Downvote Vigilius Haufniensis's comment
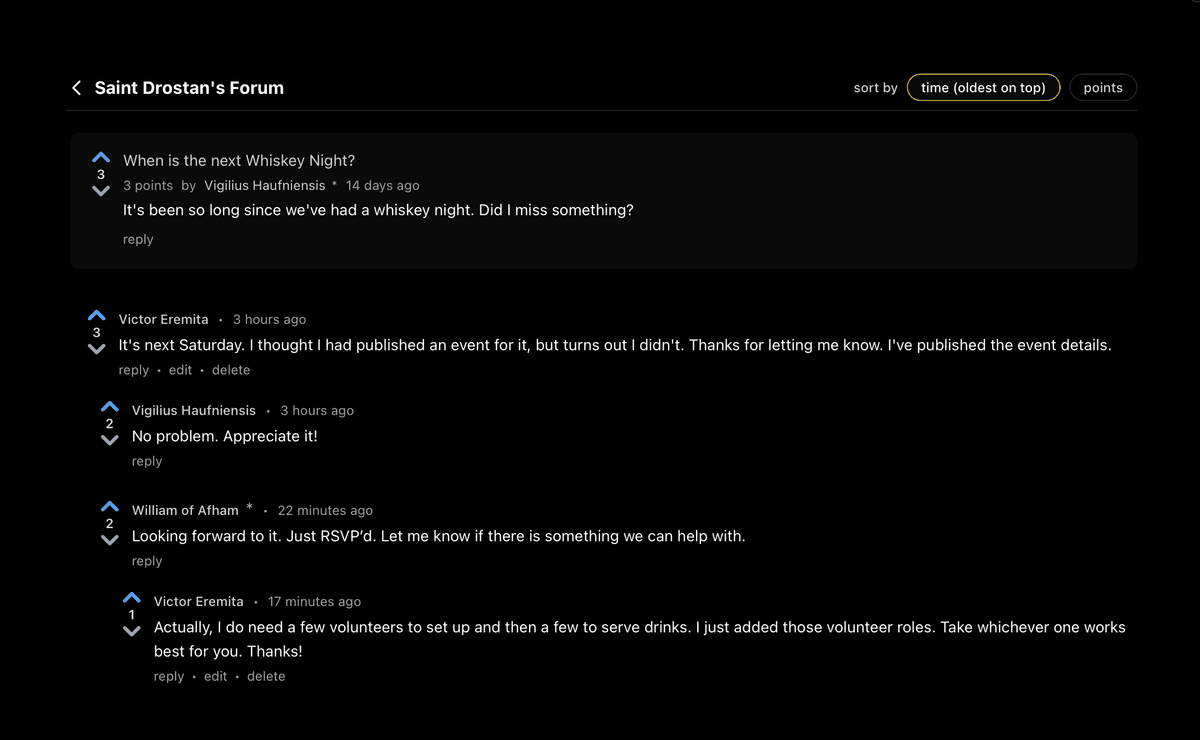 [109, 440]
